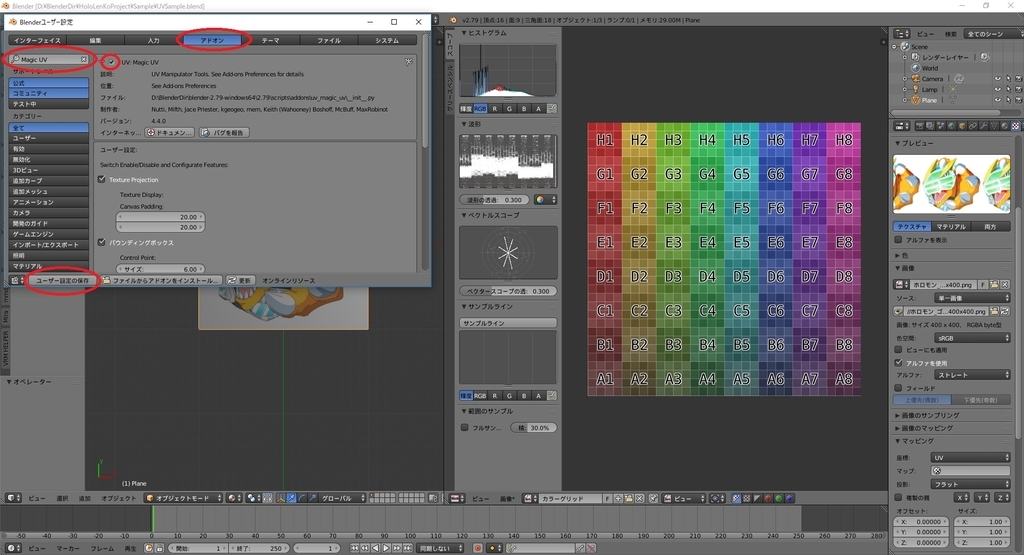The image size is (1024, 555).
Task: Click the 更新 refresh button
Action: (x=240, y=280)
